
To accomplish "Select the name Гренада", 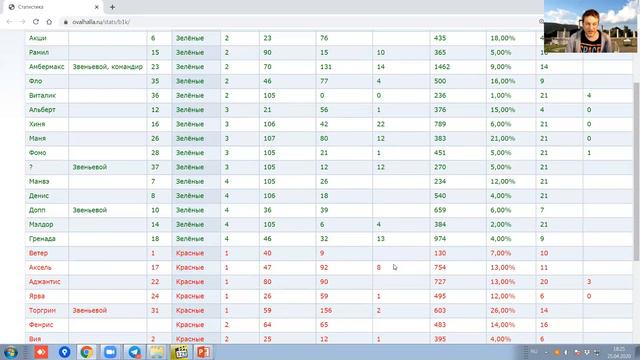I will (x=42, y=238).
